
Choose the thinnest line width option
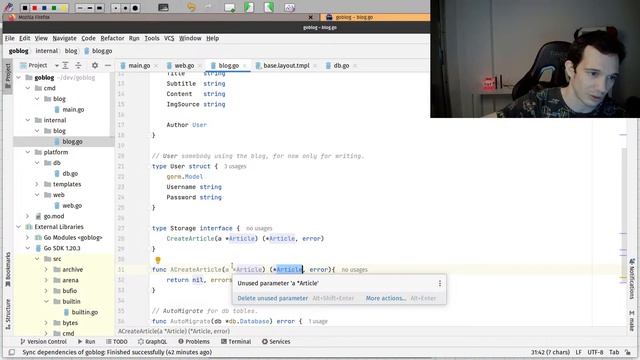(80, 8)
